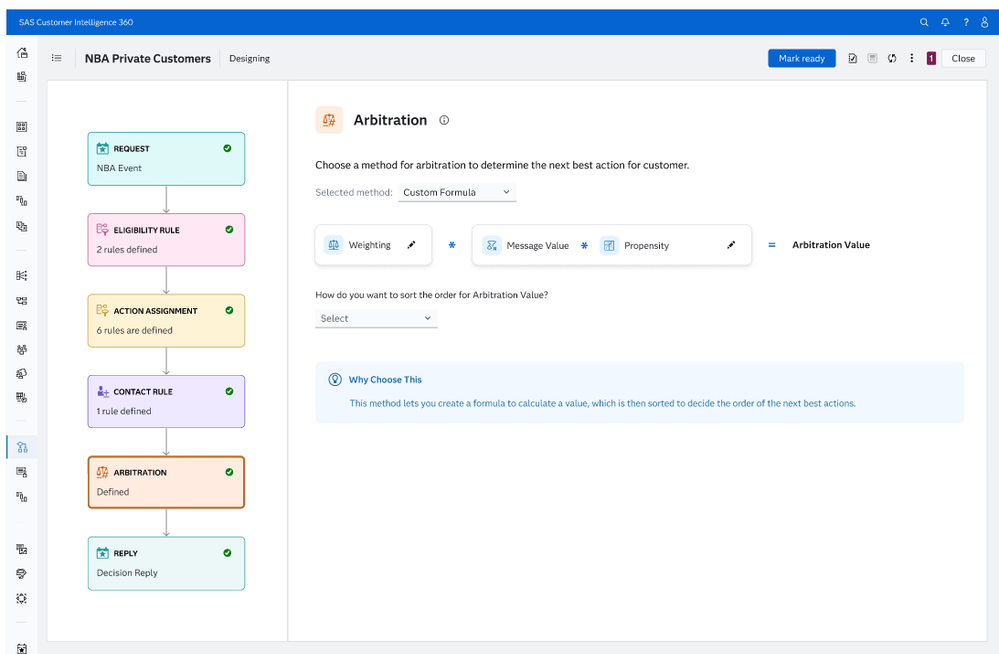Click the red badge showing 1
The height and width of the screenshot is (654, 999).
931,59
